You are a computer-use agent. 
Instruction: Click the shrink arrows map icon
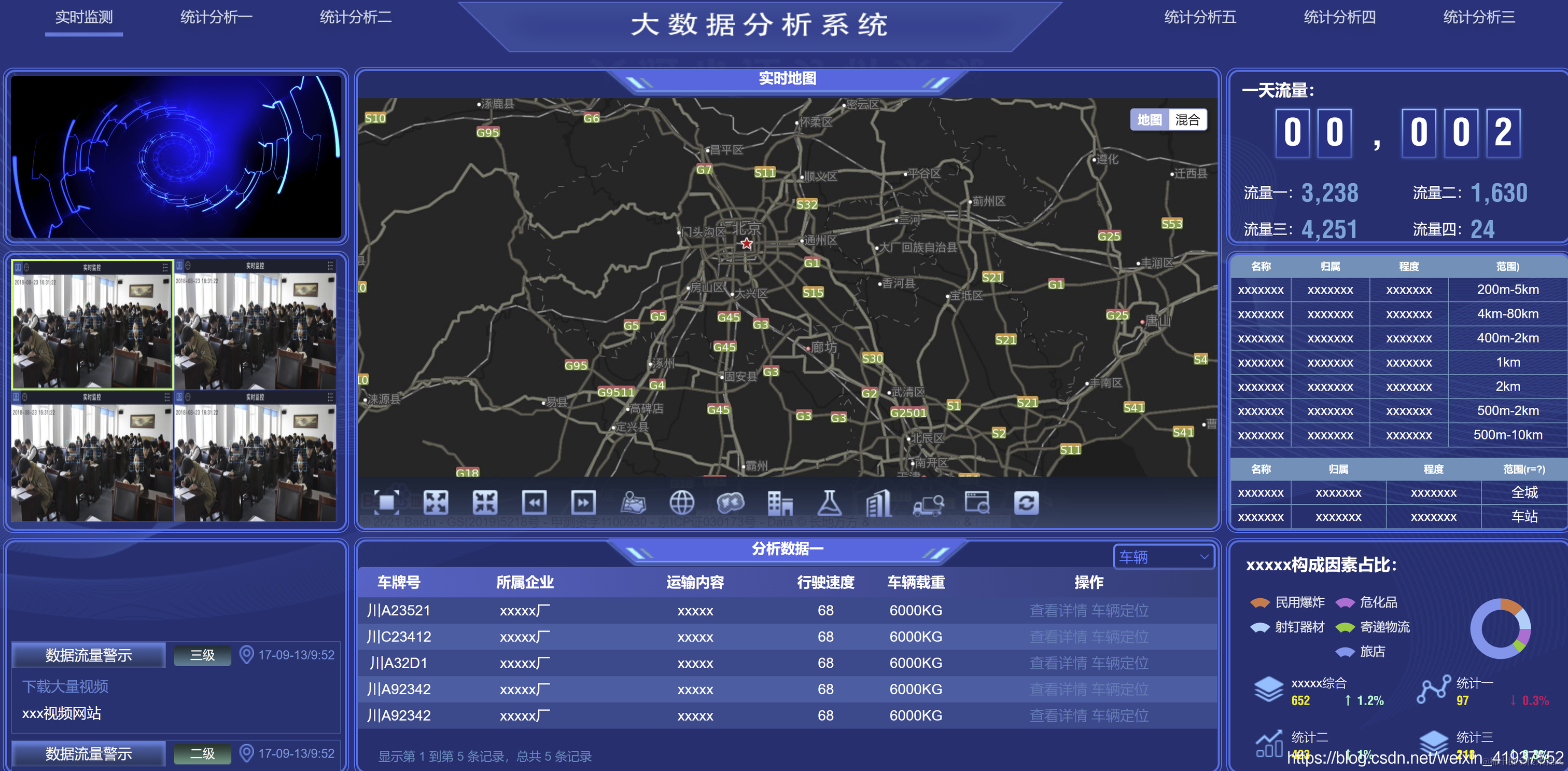coord(485,502)
